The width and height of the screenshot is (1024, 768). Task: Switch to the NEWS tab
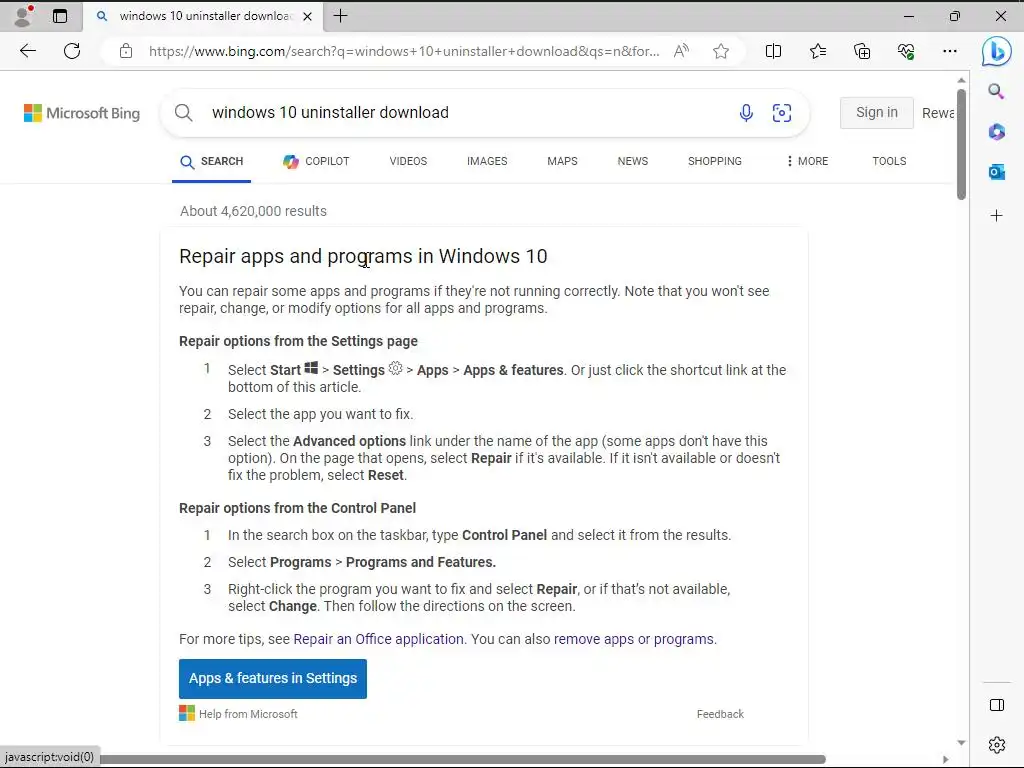pyautogui.click(x=633, y=161)
